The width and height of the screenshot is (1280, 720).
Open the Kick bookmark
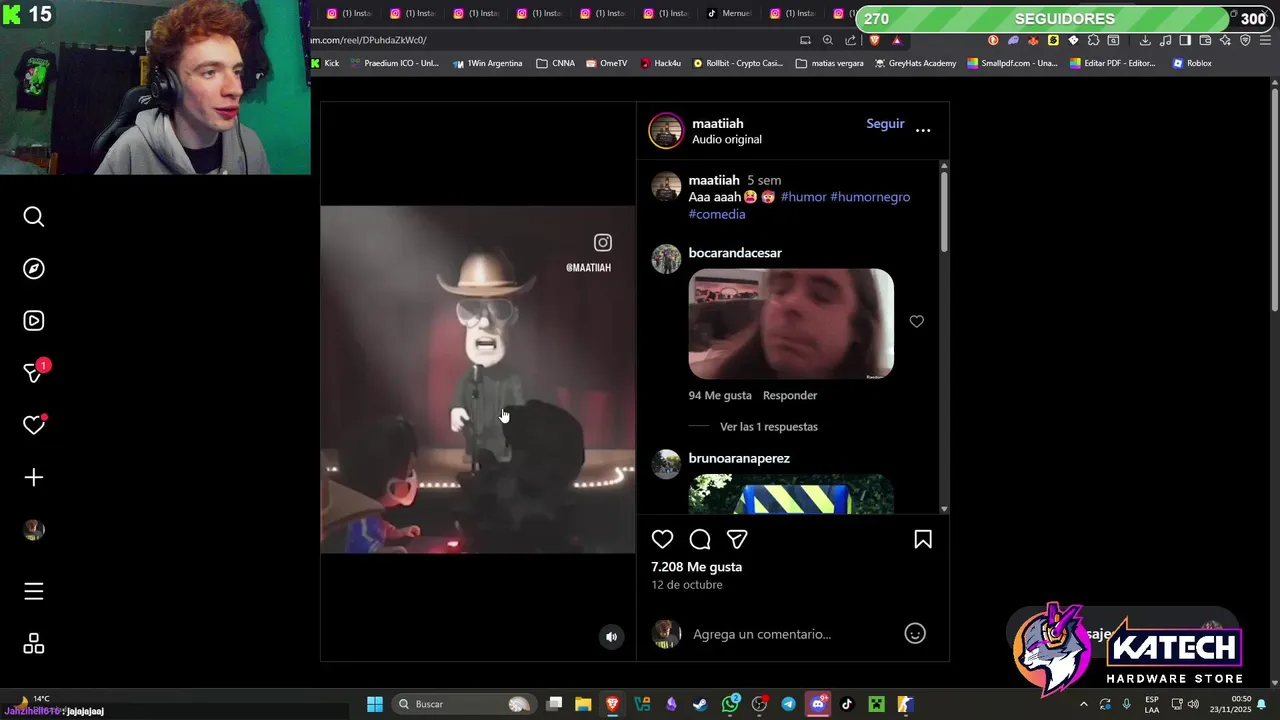325,63
